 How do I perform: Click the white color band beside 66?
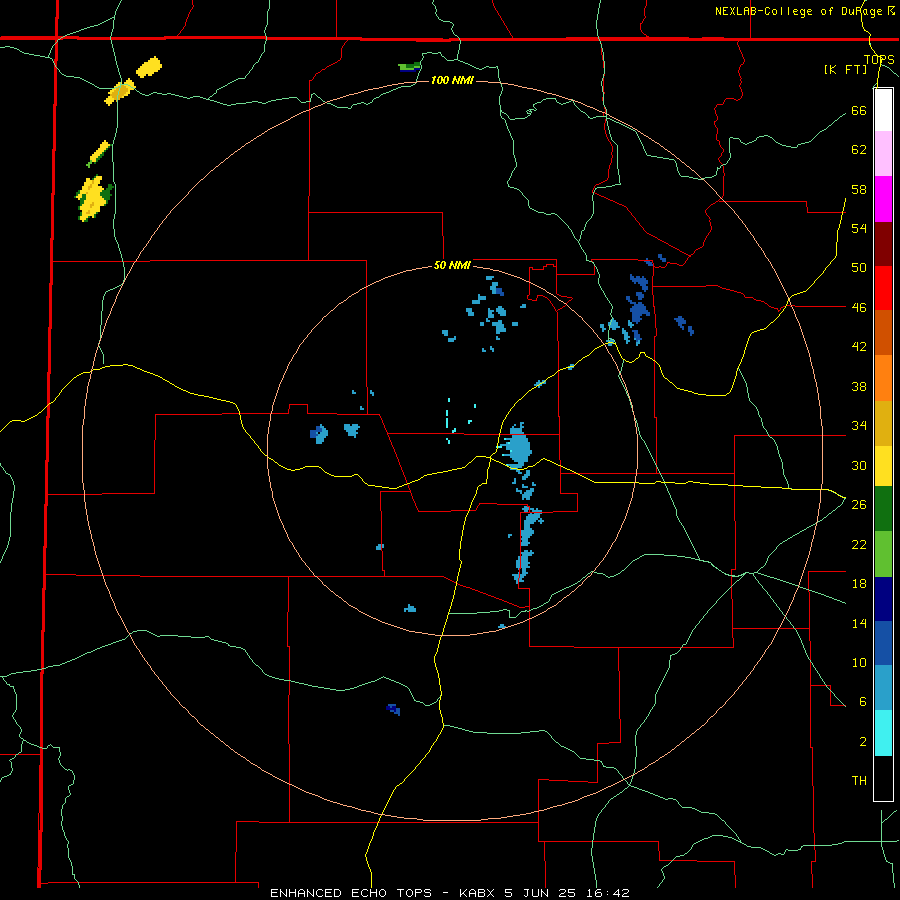click(x=883, y=110)
